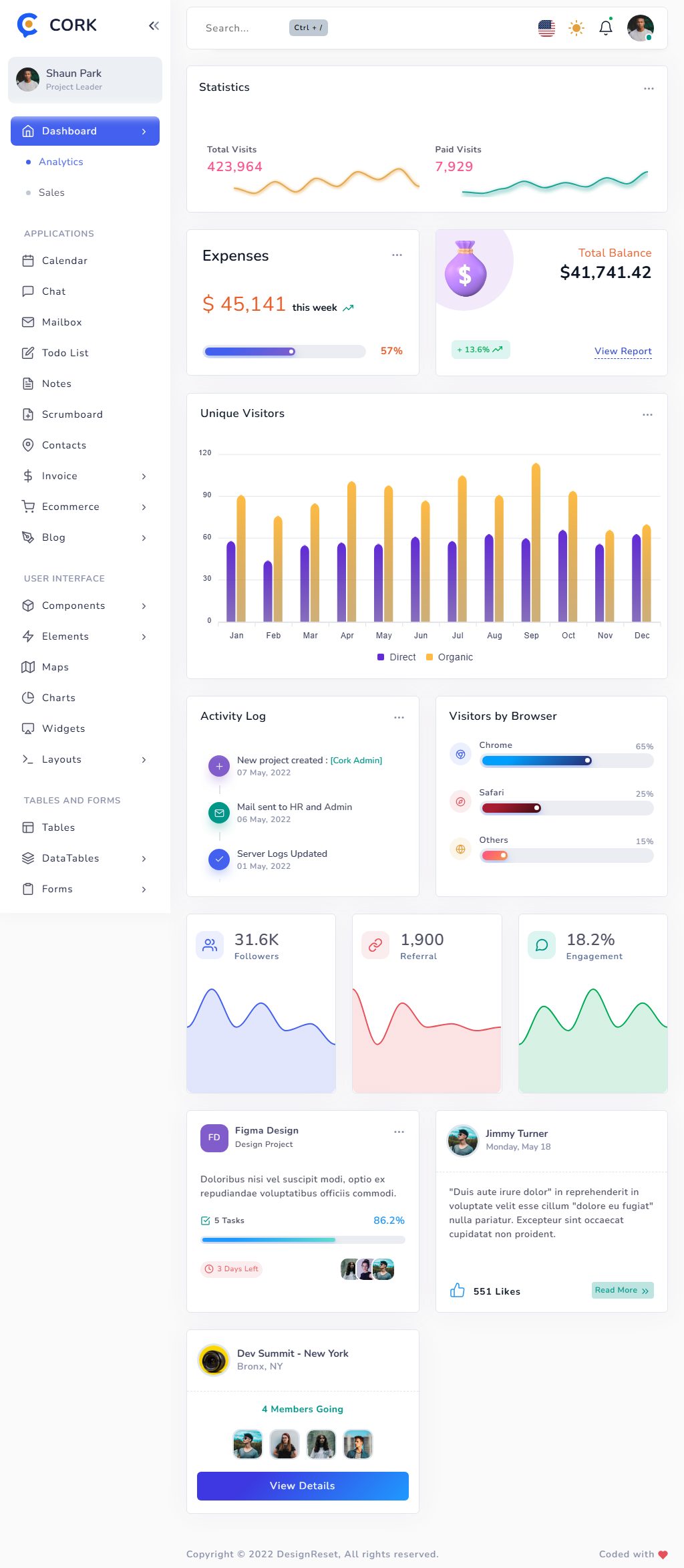Click the Others globe icon
Screen dimensions: 684x1568
coord(460,849)
